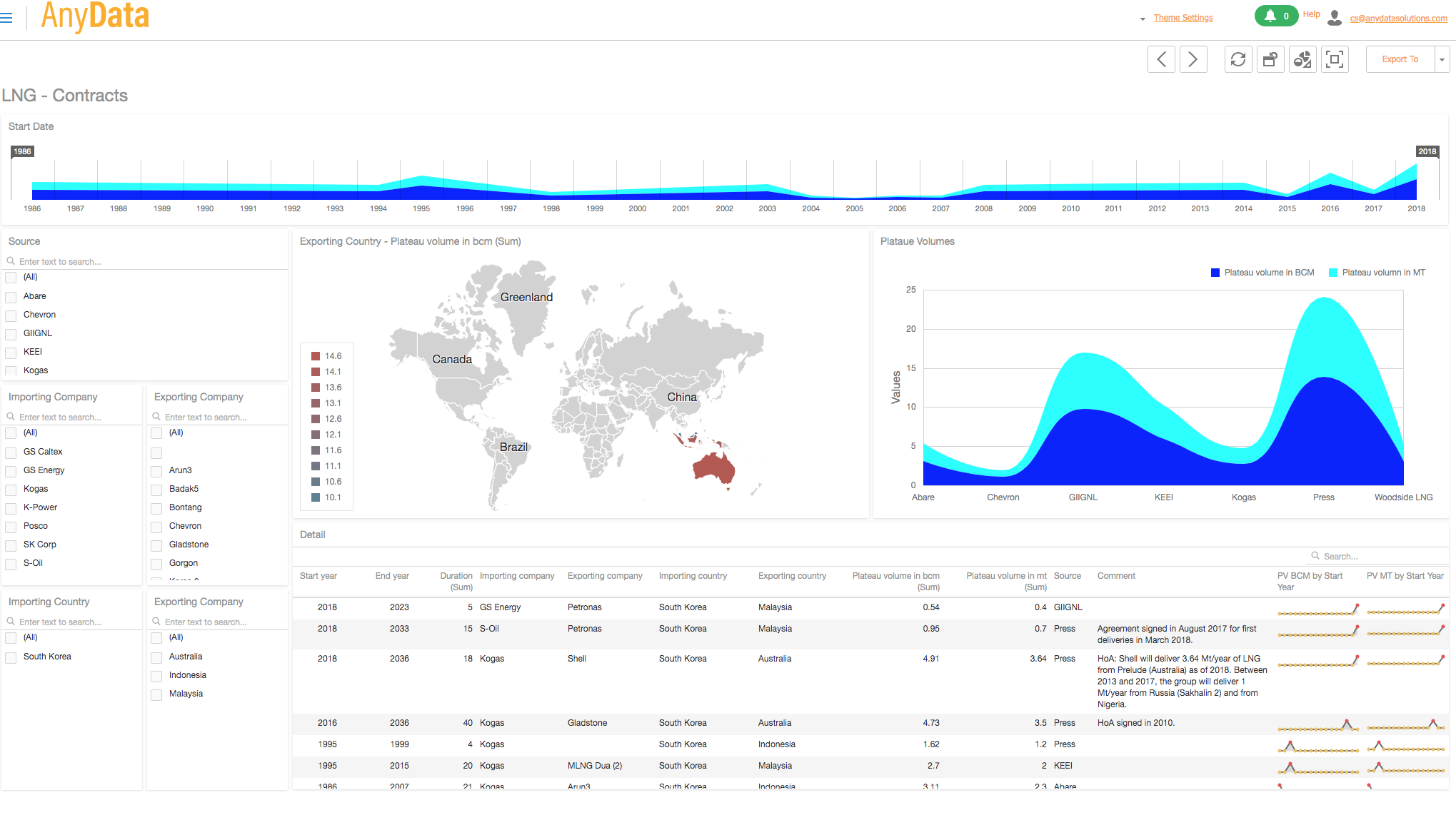
Task: Click the 2016 PV BCM sparkline
Action: click(1318, 725)
